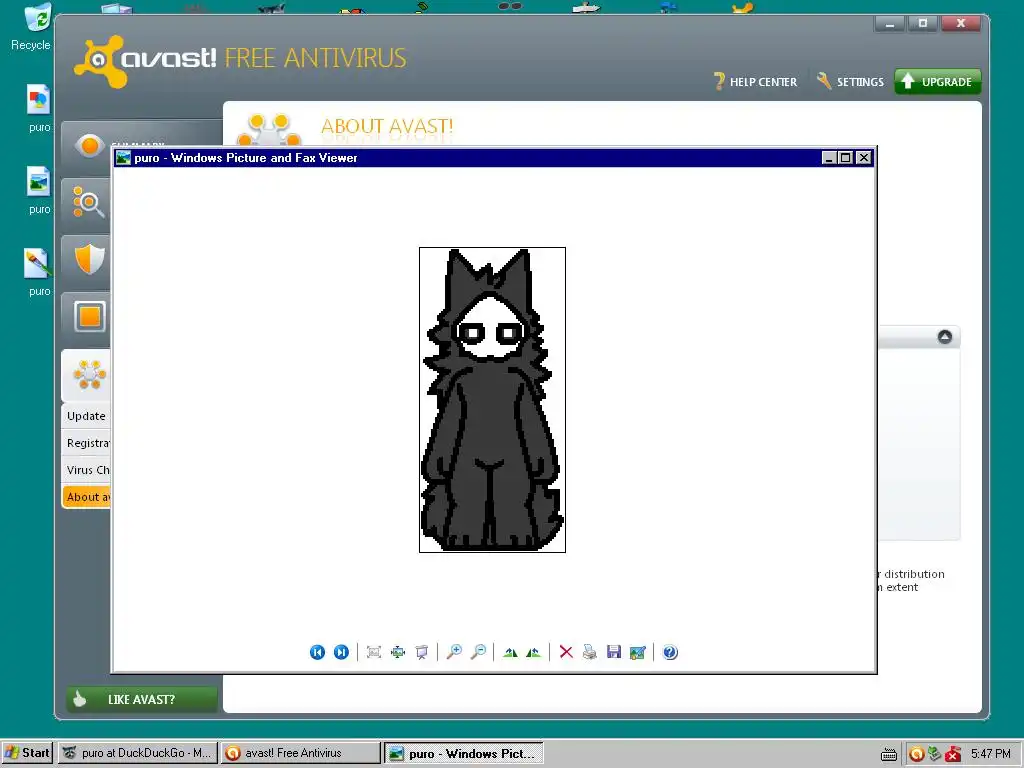Select puro paint file desktop icon
Viewport: 1024px width, 768px height.
(x=39, y=272)
